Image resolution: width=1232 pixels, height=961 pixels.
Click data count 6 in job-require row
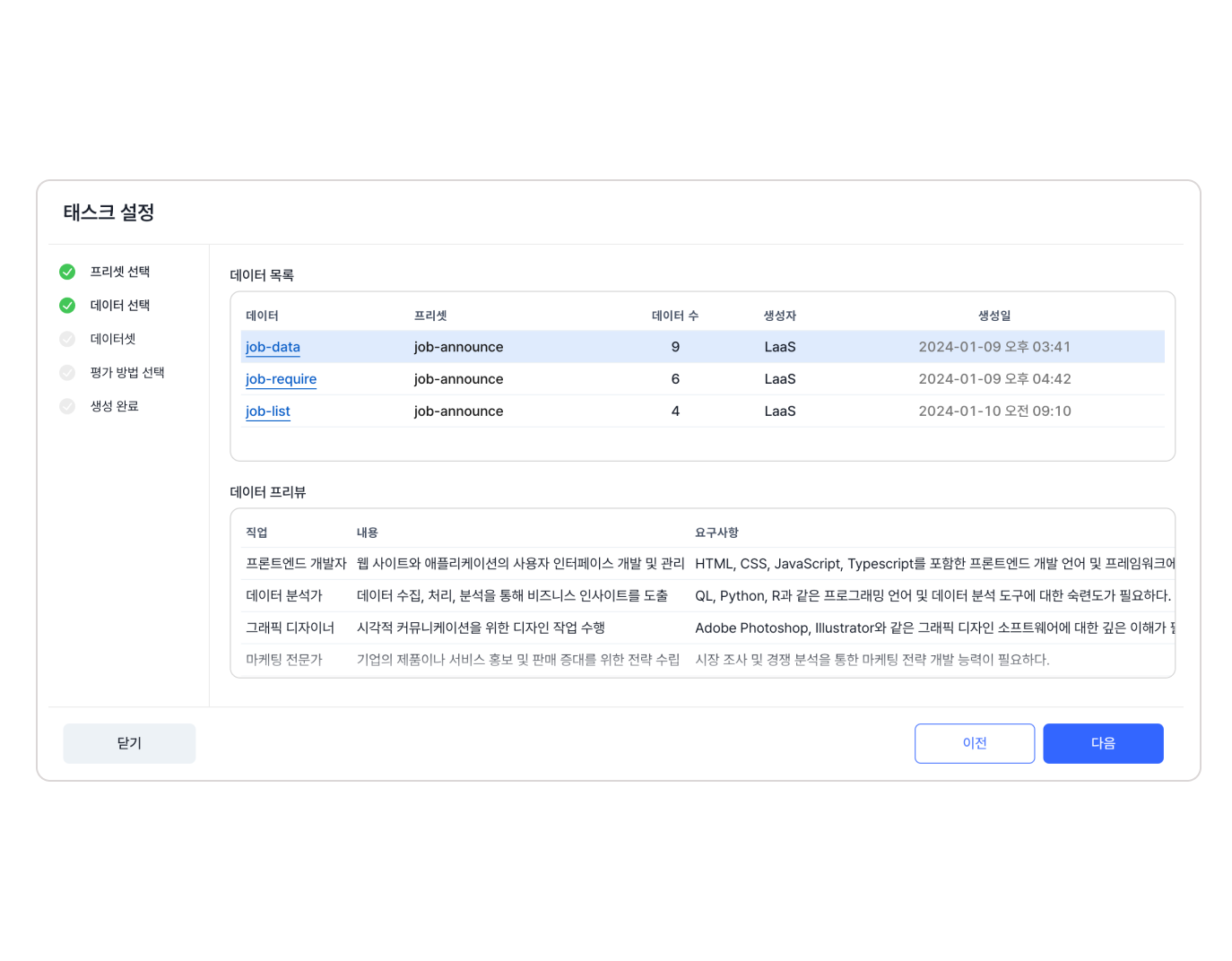[675, 379]
